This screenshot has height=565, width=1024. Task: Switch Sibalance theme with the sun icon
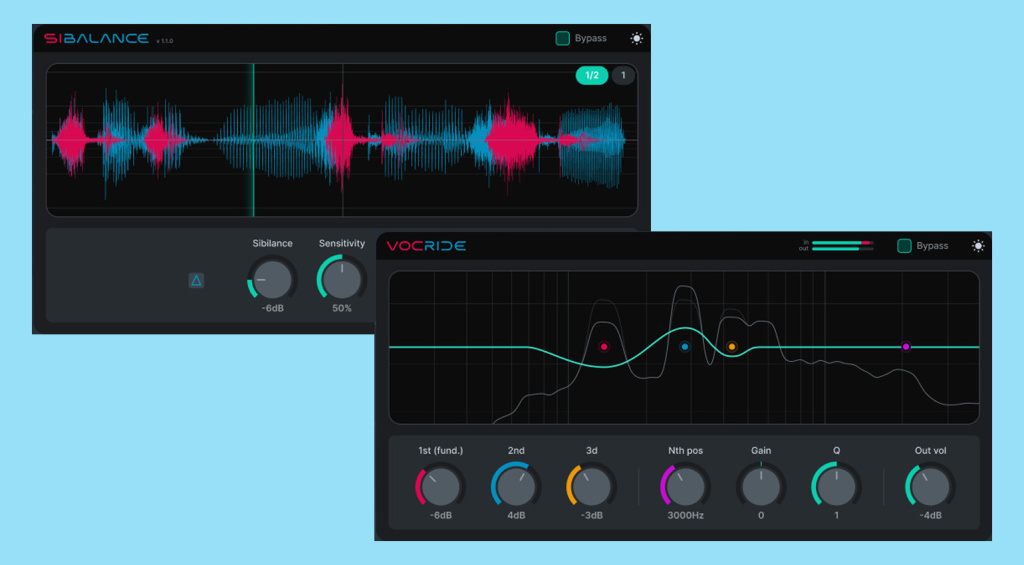click(x=636, y=39)
